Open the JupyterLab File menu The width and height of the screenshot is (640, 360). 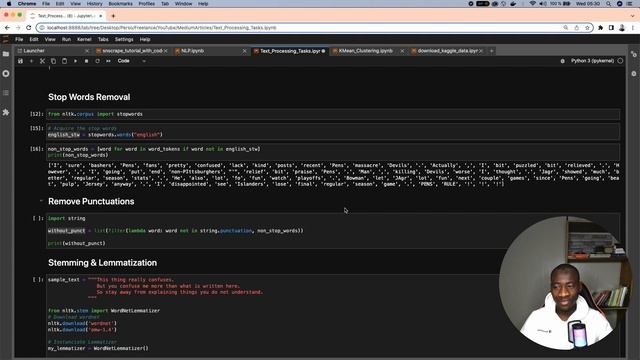(19, 40)
